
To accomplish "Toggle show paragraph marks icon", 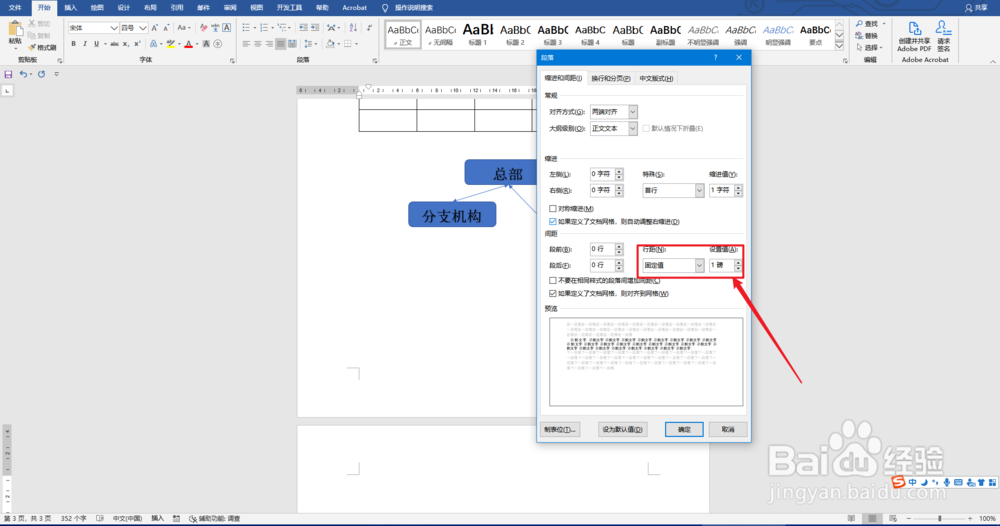I will (x=369, y=28).
